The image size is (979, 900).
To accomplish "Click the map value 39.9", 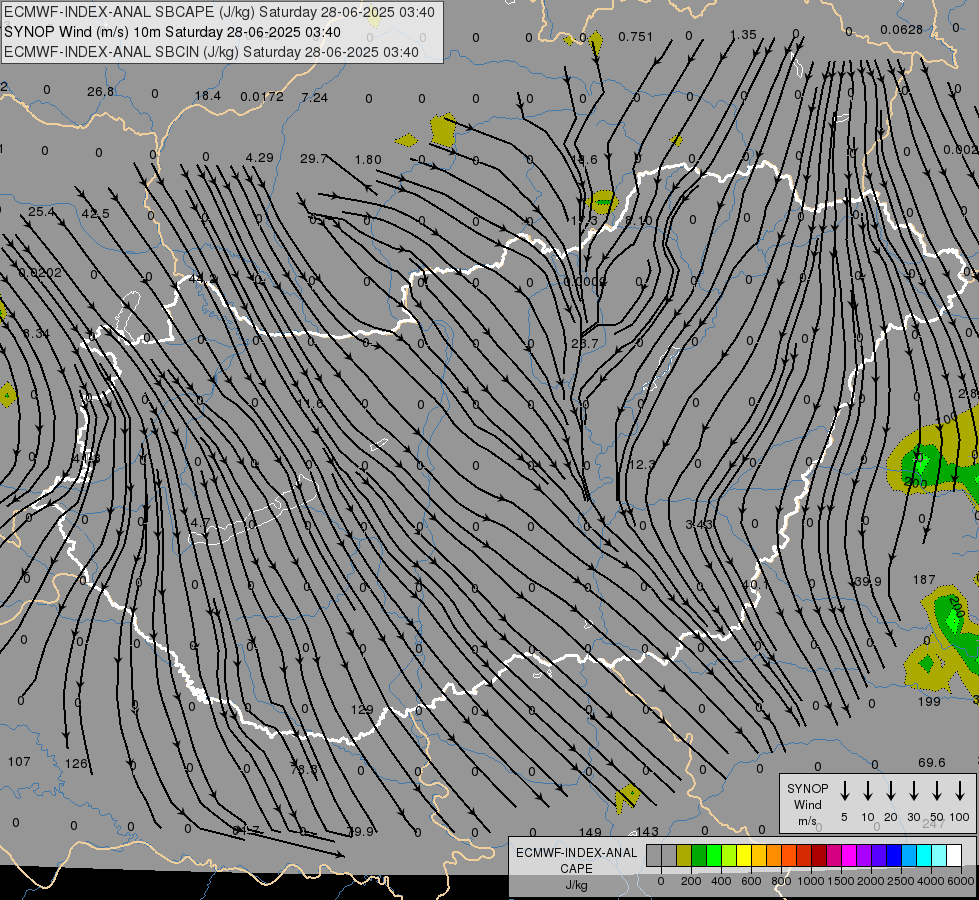I will pyautogui.click(x=868, y=581).
